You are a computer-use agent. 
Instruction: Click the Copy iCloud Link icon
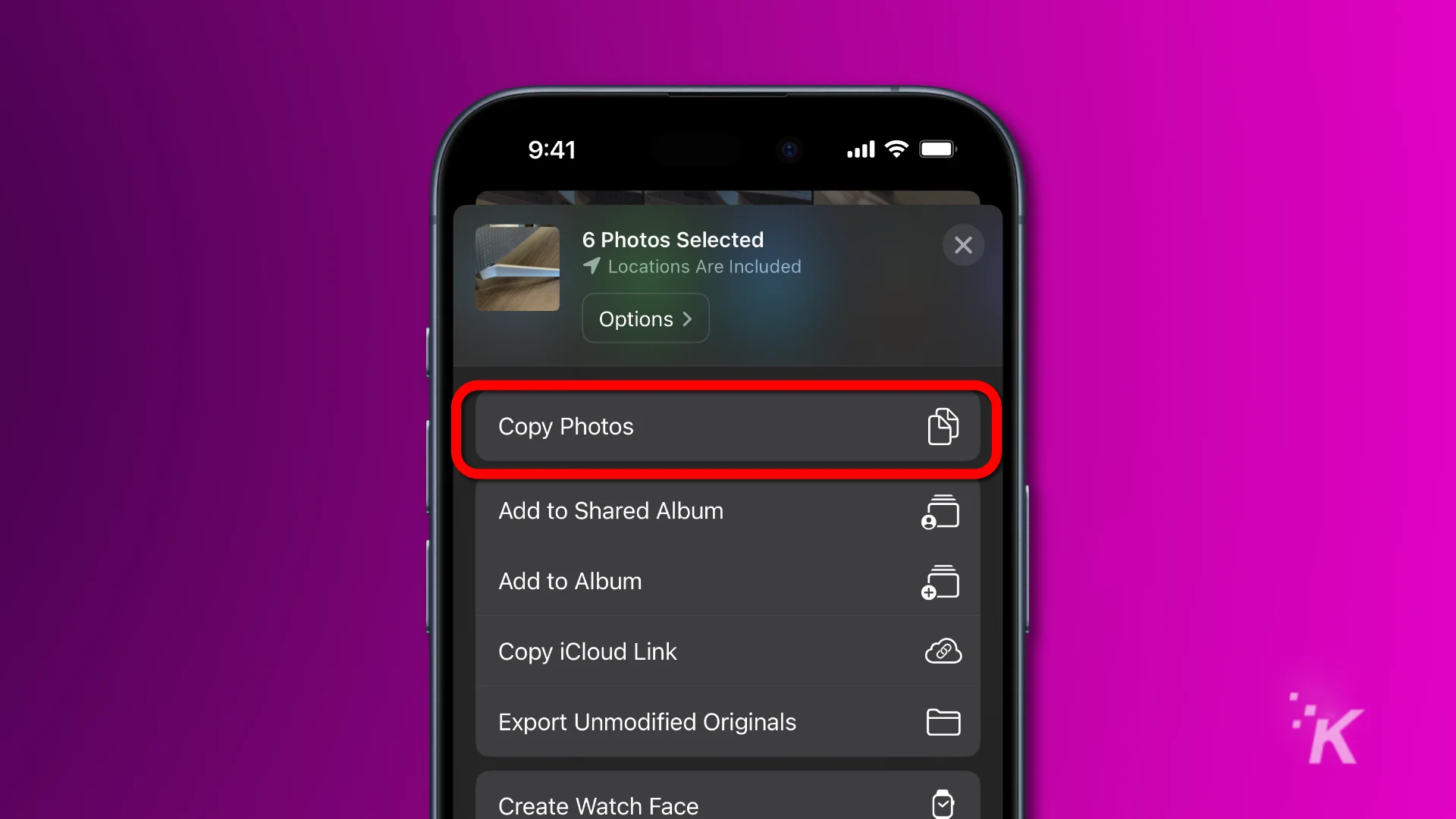943,651
